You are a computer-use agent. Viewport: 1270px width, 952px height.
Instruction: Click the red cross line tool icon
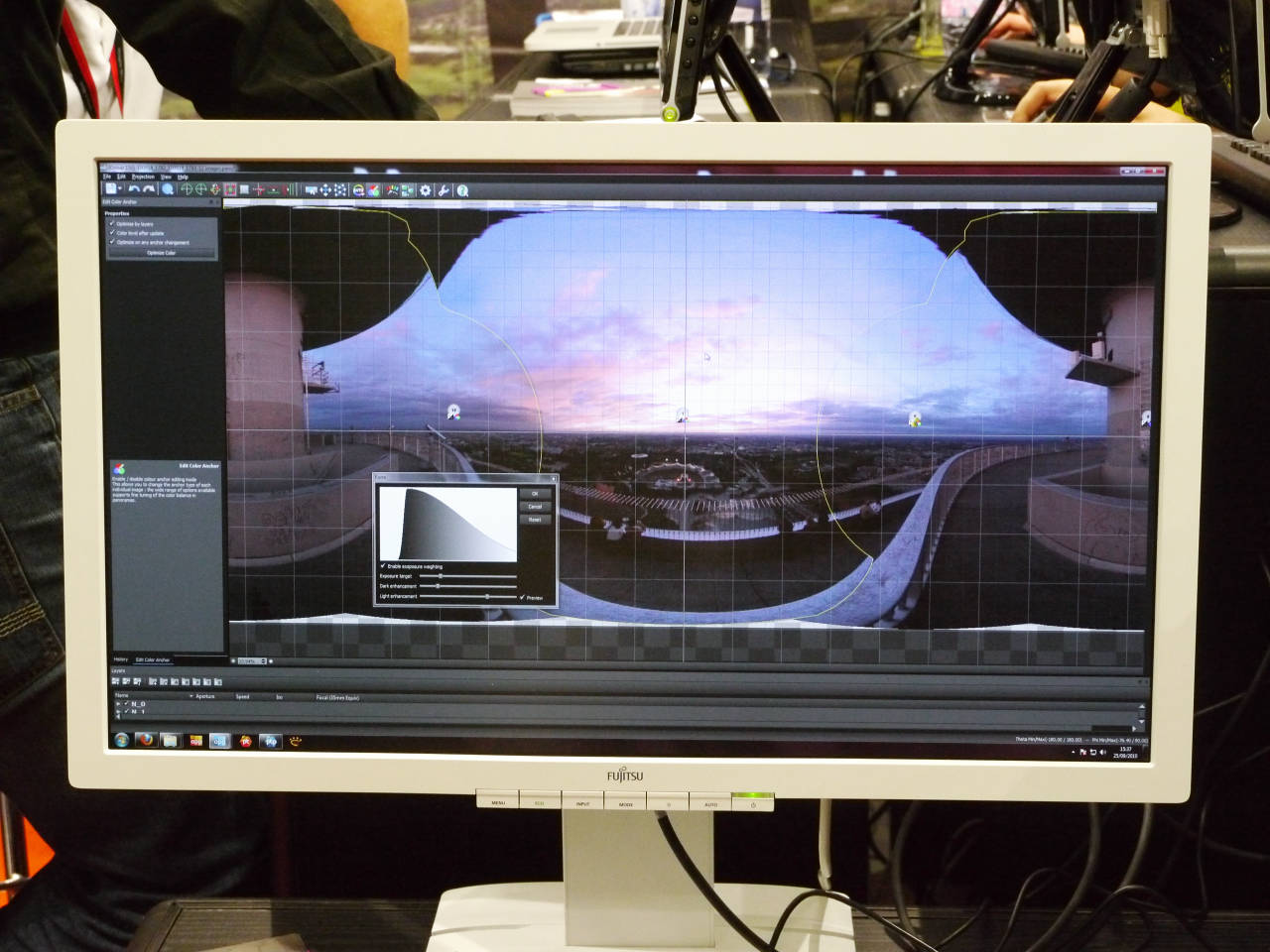coord(259,189)
